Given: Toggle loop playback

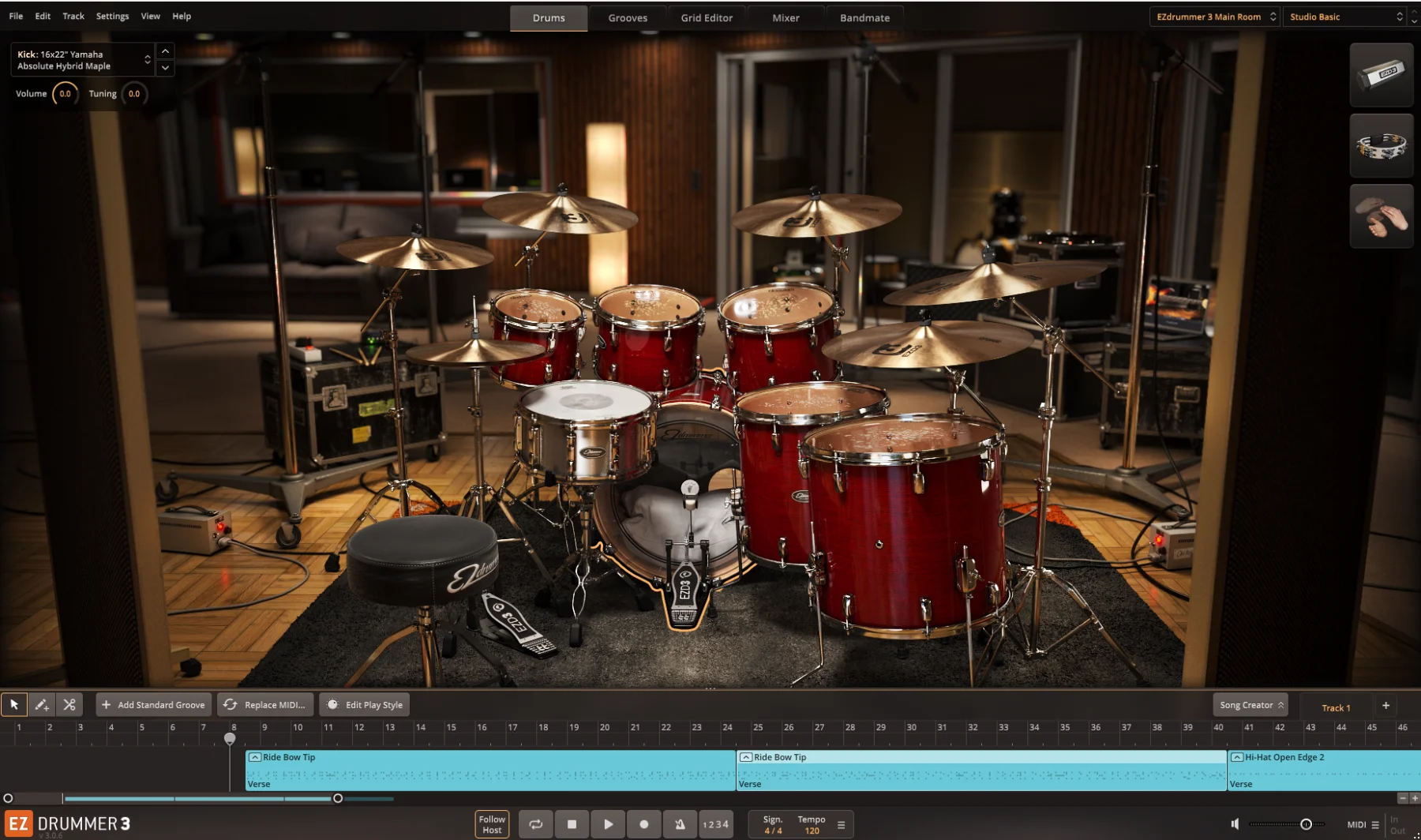Looking at the screenshot, I should [x=535, y=824].
